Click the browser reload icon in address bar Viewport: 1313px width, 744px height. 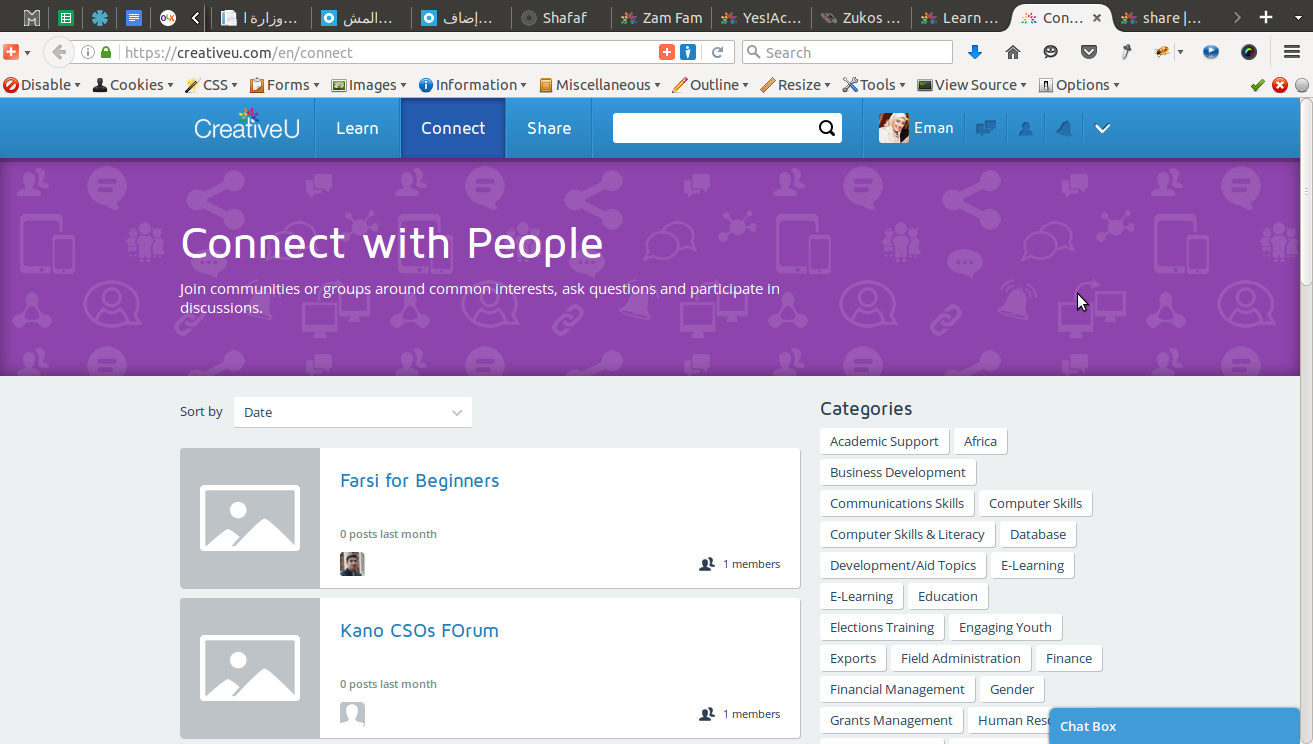717,52
